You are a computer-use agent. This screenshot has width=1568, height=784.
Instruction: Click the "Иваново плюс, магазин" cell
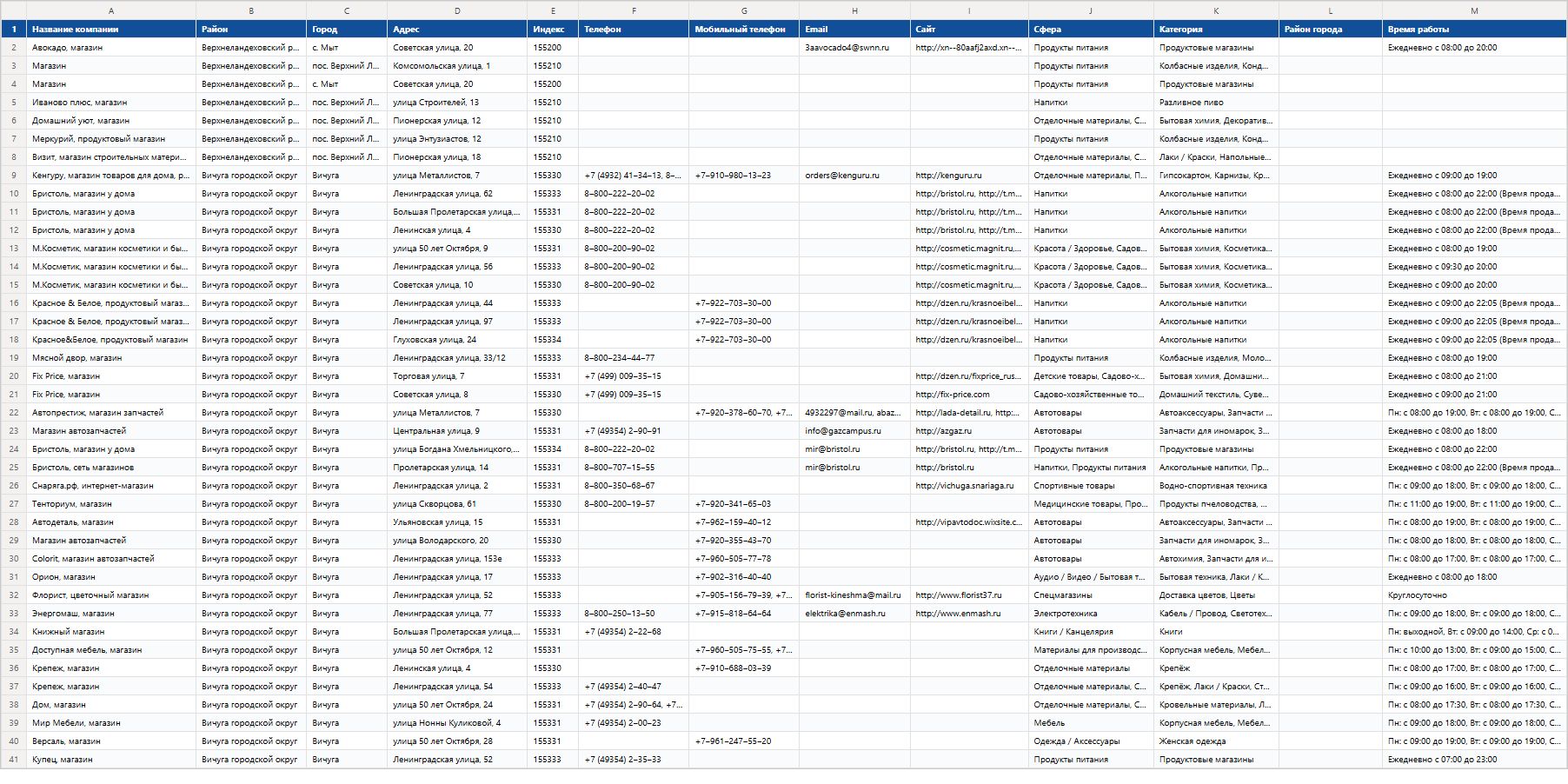(111, 103)
